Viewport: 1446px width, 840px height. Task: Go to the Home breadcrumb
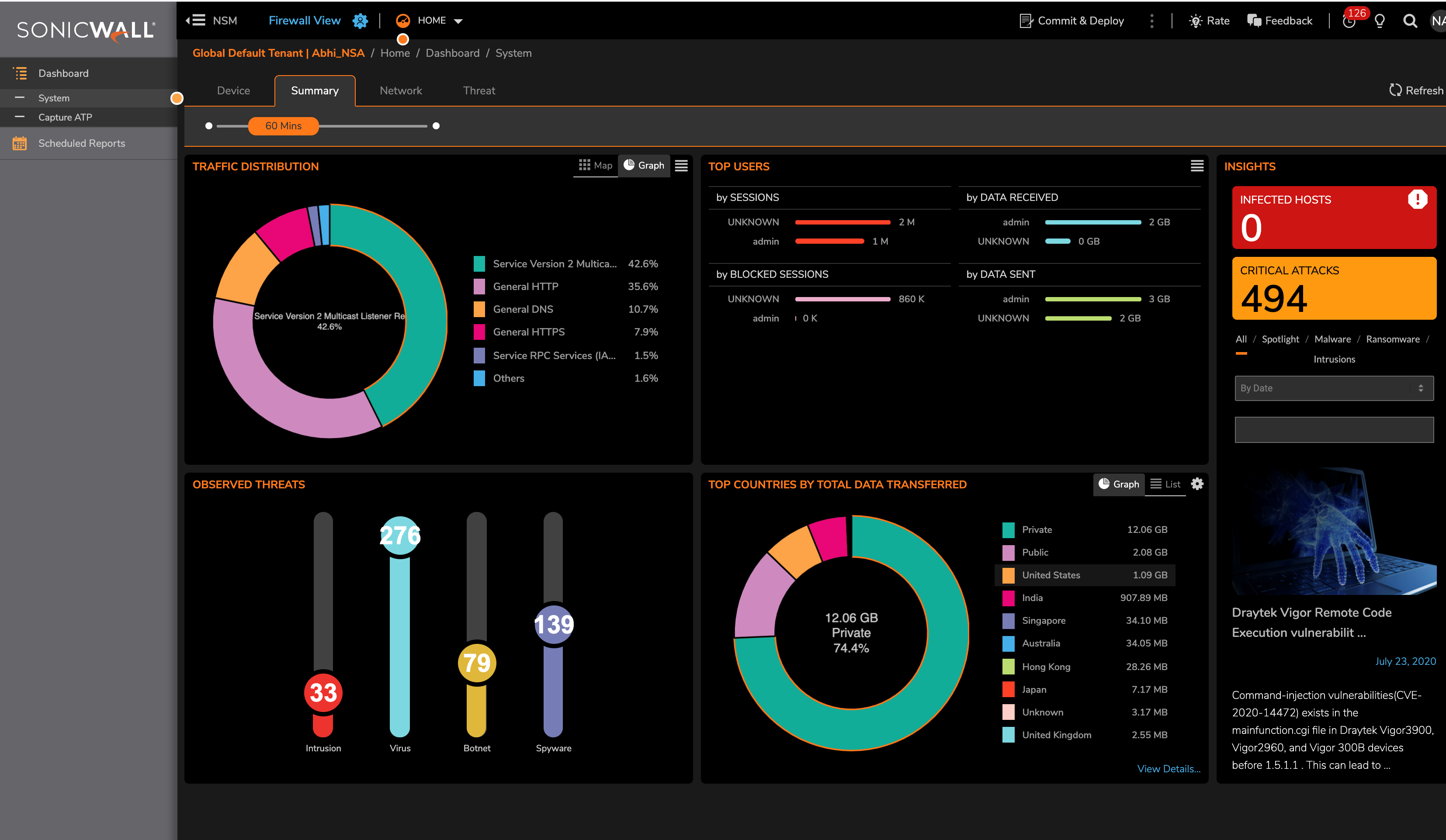[395, 53]
